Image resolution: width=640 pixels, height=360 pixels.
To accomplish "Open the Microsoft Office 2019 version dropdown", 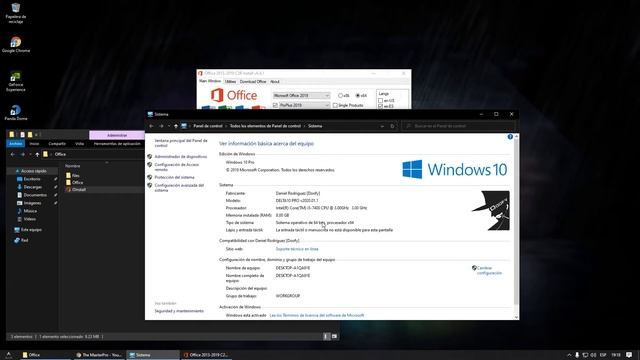I will point(301,96).
